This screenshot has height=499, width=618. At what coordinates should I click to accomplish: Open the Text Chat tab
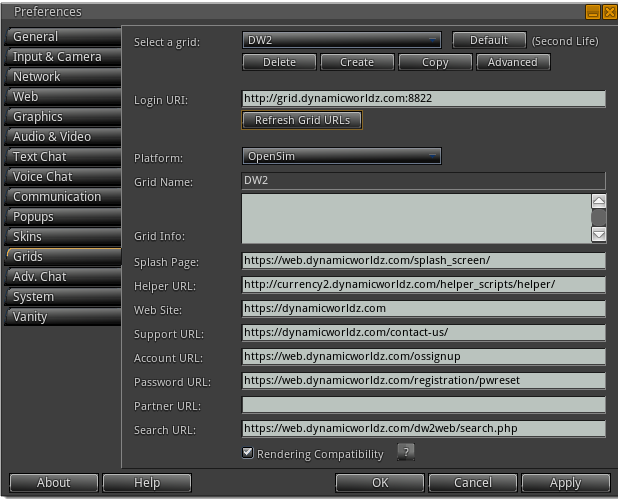pos(63,156)
